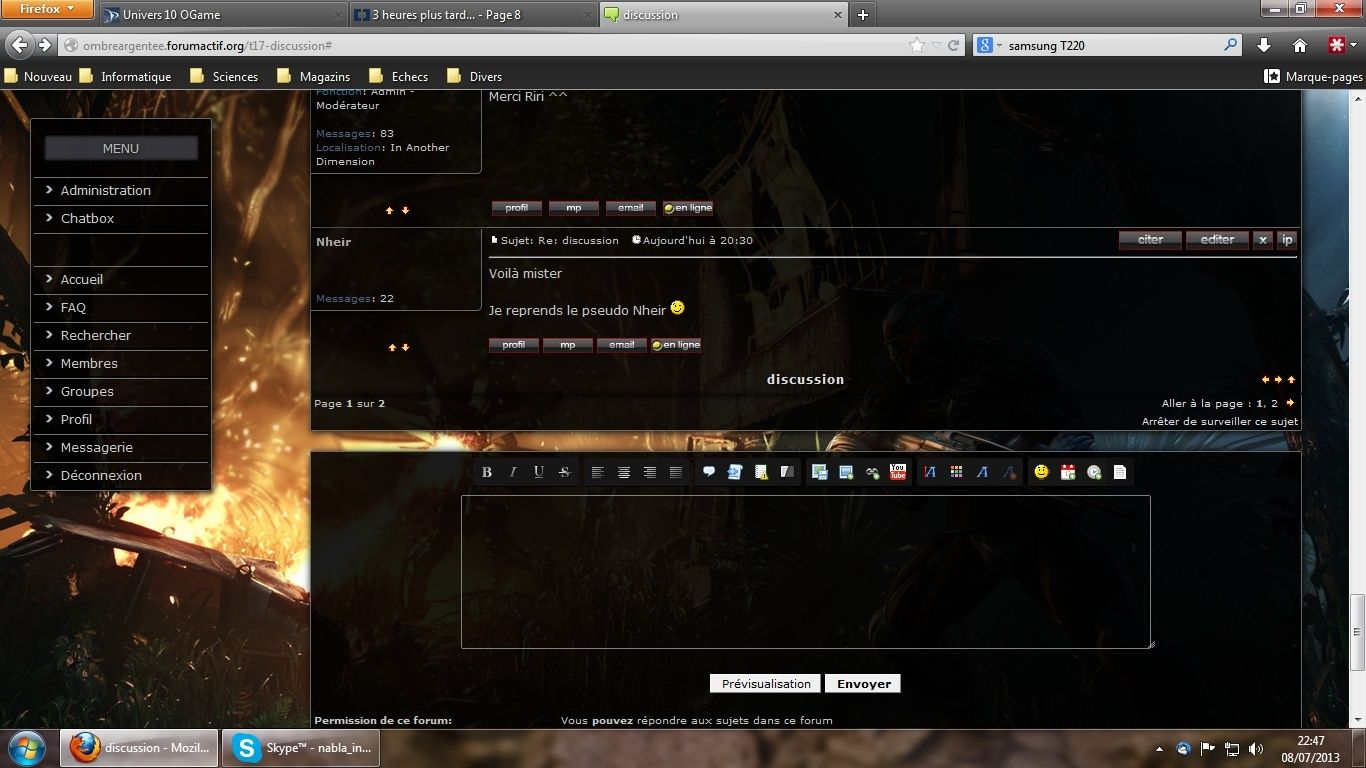Open the search engine selector dropdown

tap(990, 45)
